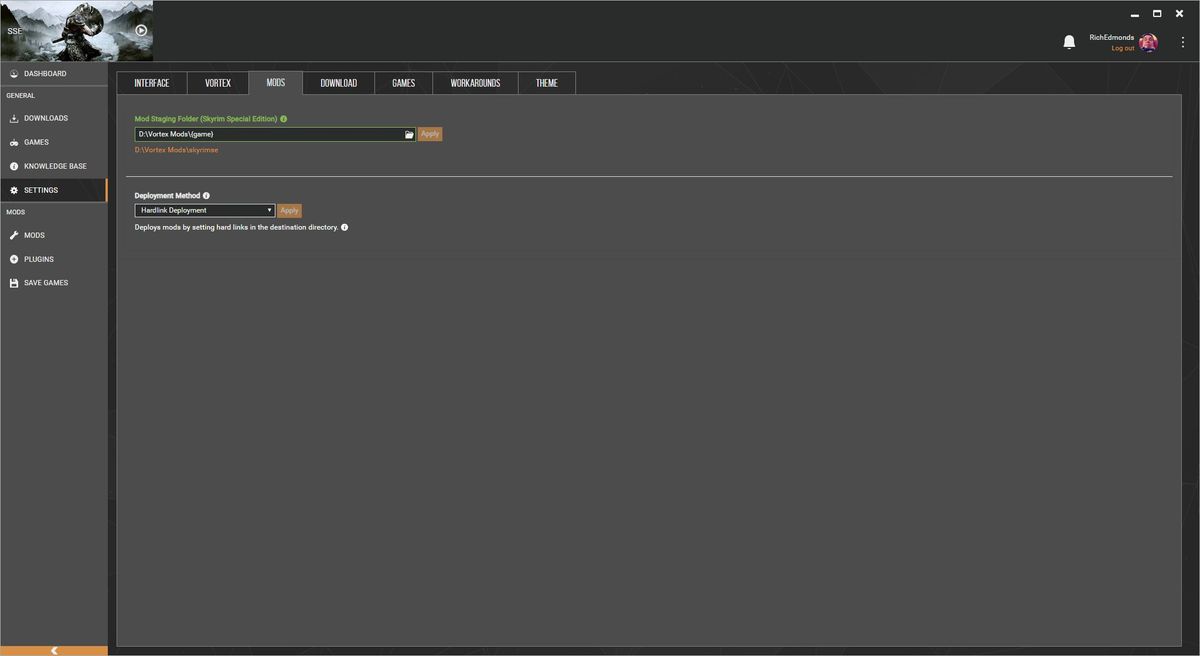Apply the mod staging folder path
This screenshot has height=656, width=1200.
click(430, 134)
